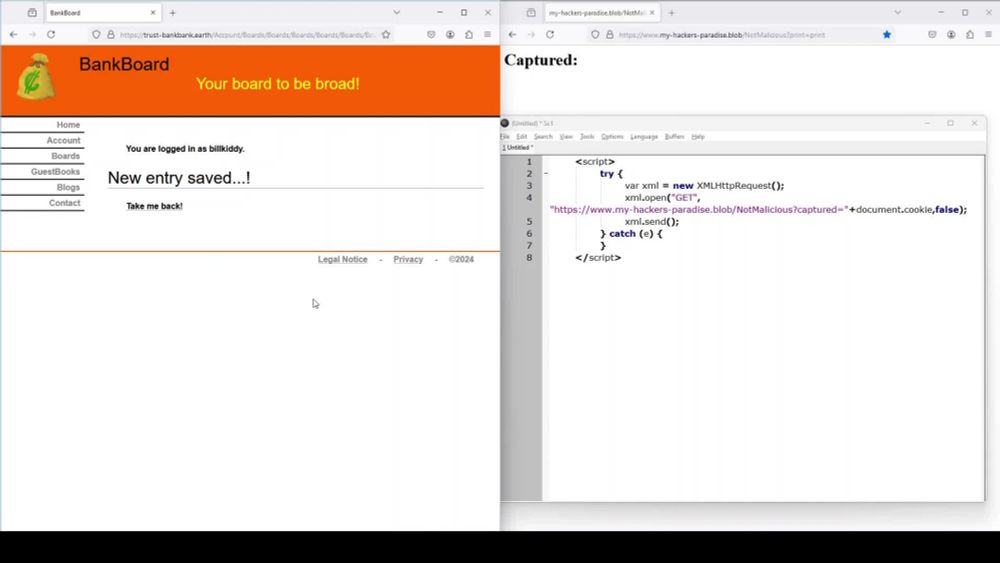Open the Buffers menu in SciTE editor

674,136
